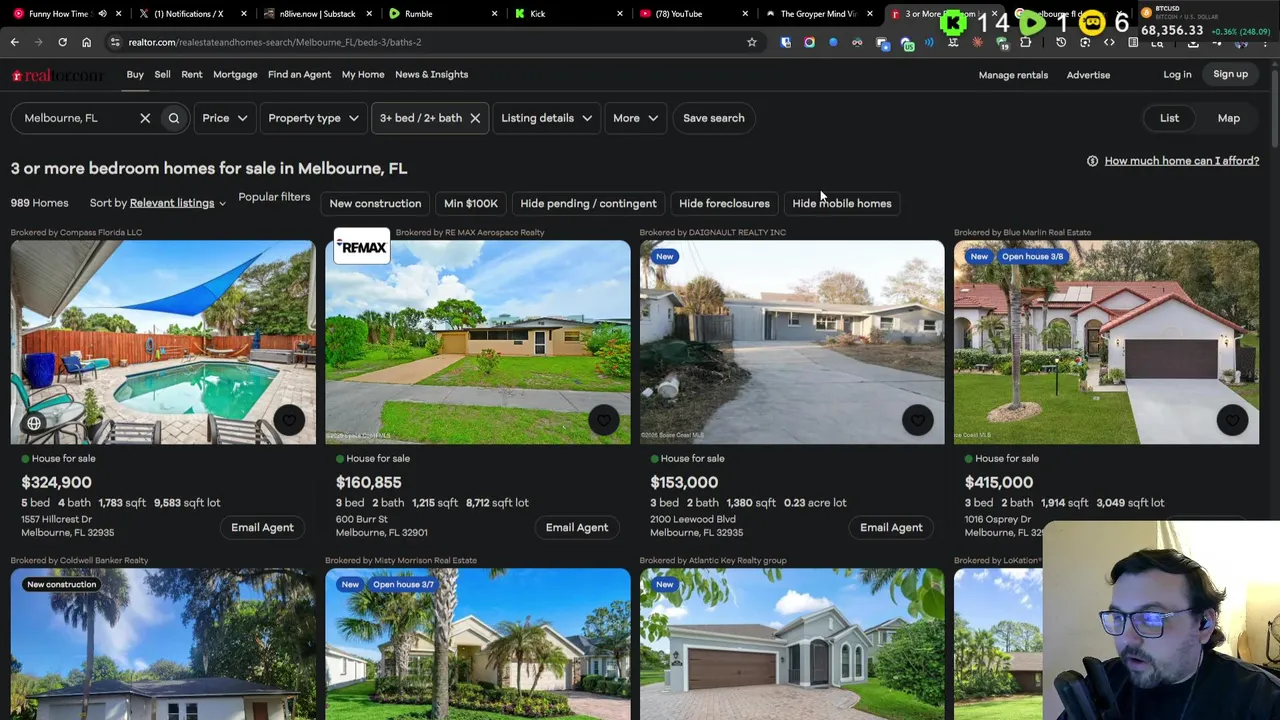Open the Find an Agent menu
The image size is (1280, 720).
299,74
